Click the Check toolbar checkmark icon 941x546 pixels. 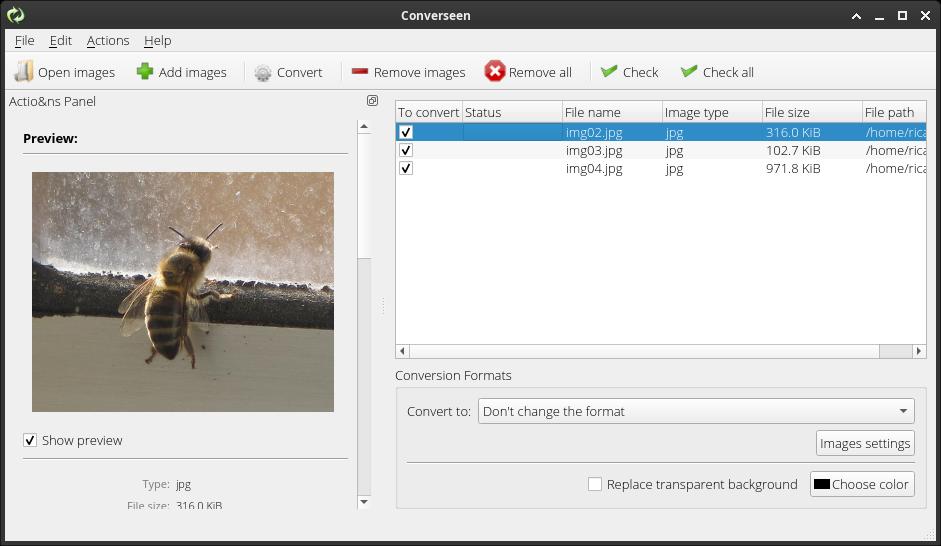[609, 72]
